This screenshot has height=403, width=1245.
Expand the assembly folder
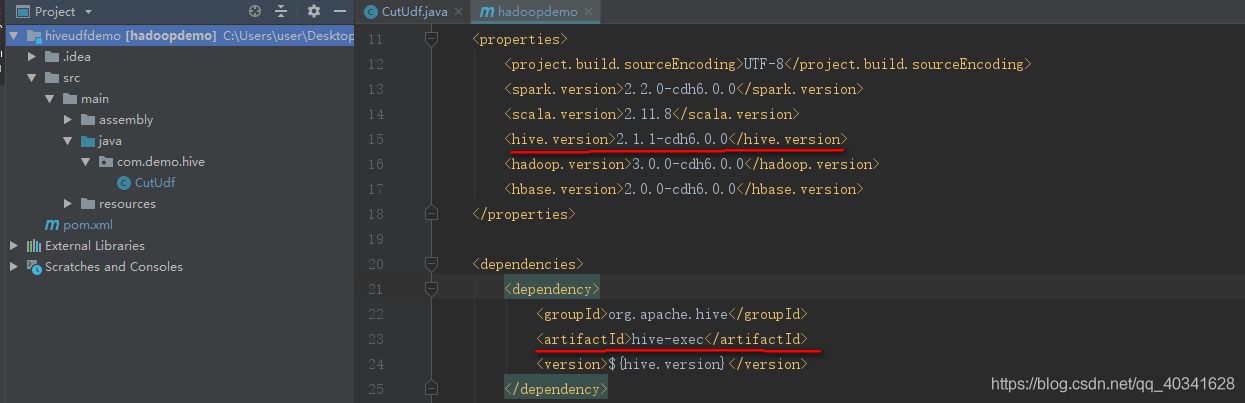pos(68,120)
